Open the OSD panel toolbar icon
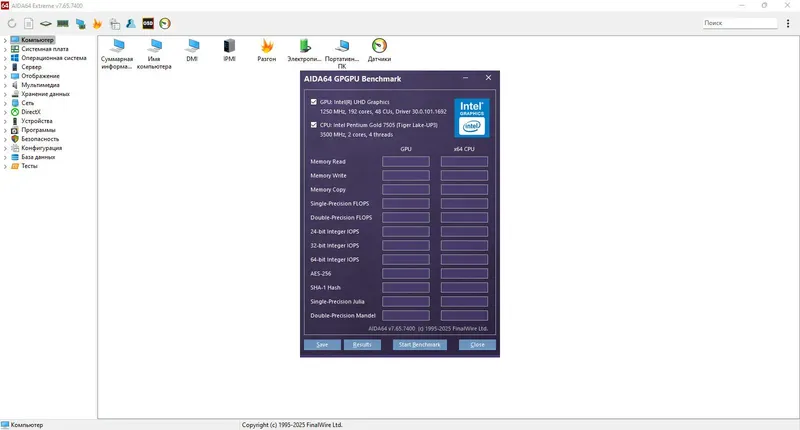800x430 pixels. (148, 23)
